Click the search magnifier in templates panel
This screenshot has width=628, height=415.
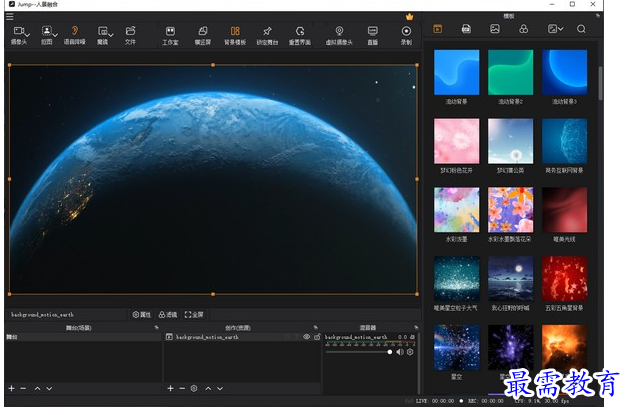(x=581, y=29)
